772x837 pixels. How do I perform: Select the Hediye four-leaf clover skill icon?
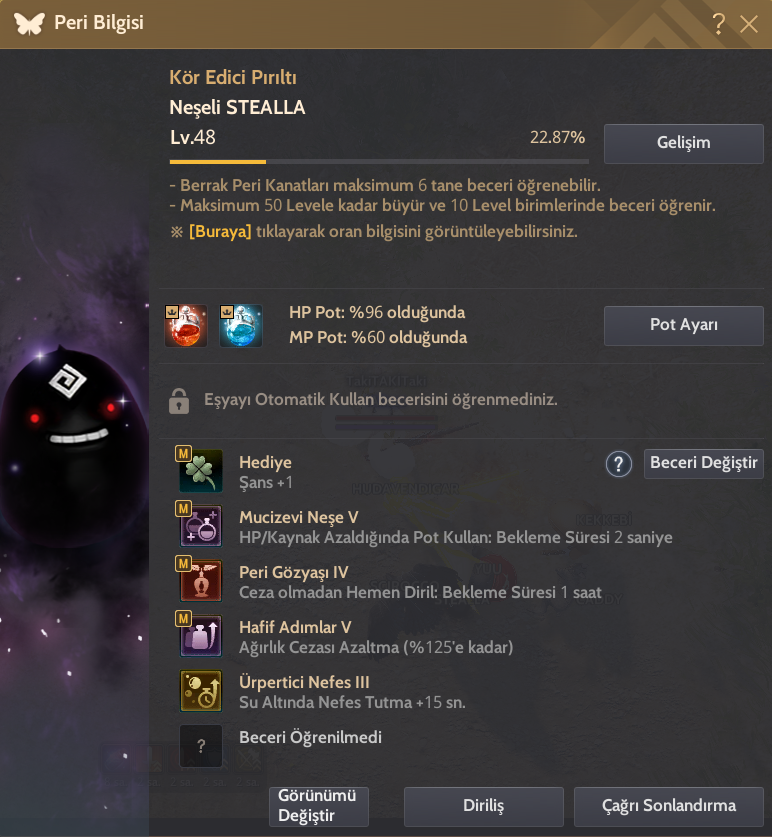click(x=201, y=470)
